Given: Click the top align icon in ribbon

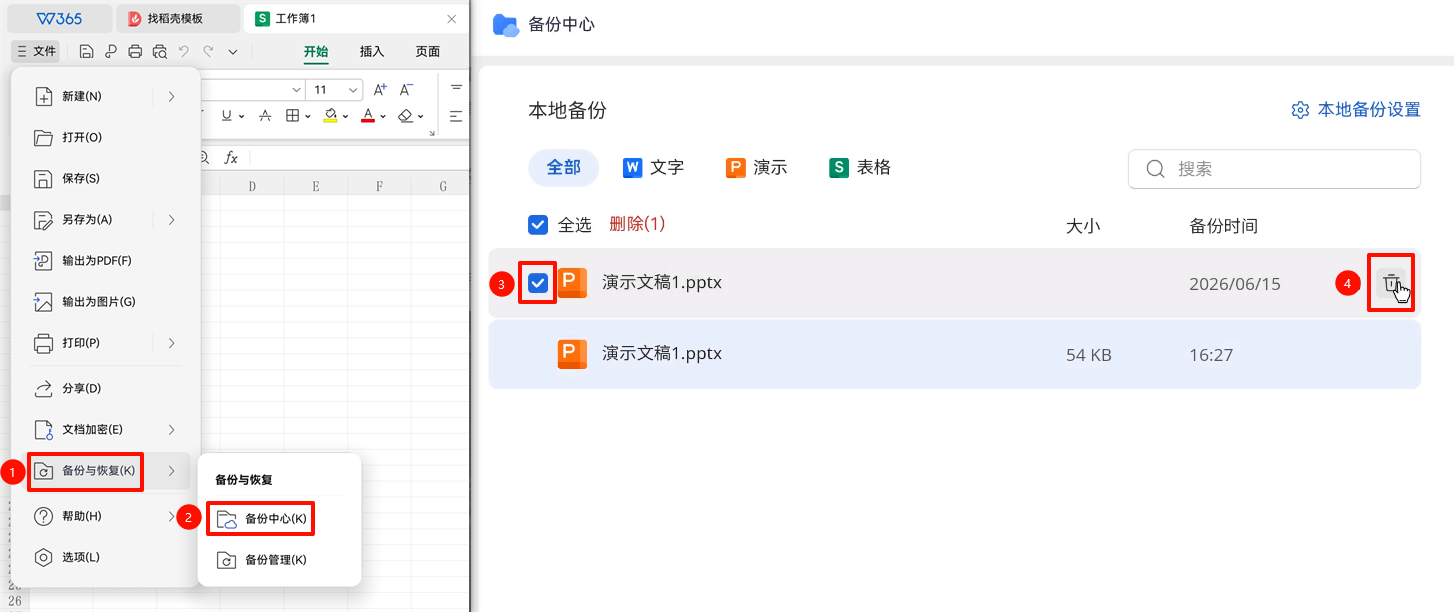Looking at the screenshot, I should (456, 89).
